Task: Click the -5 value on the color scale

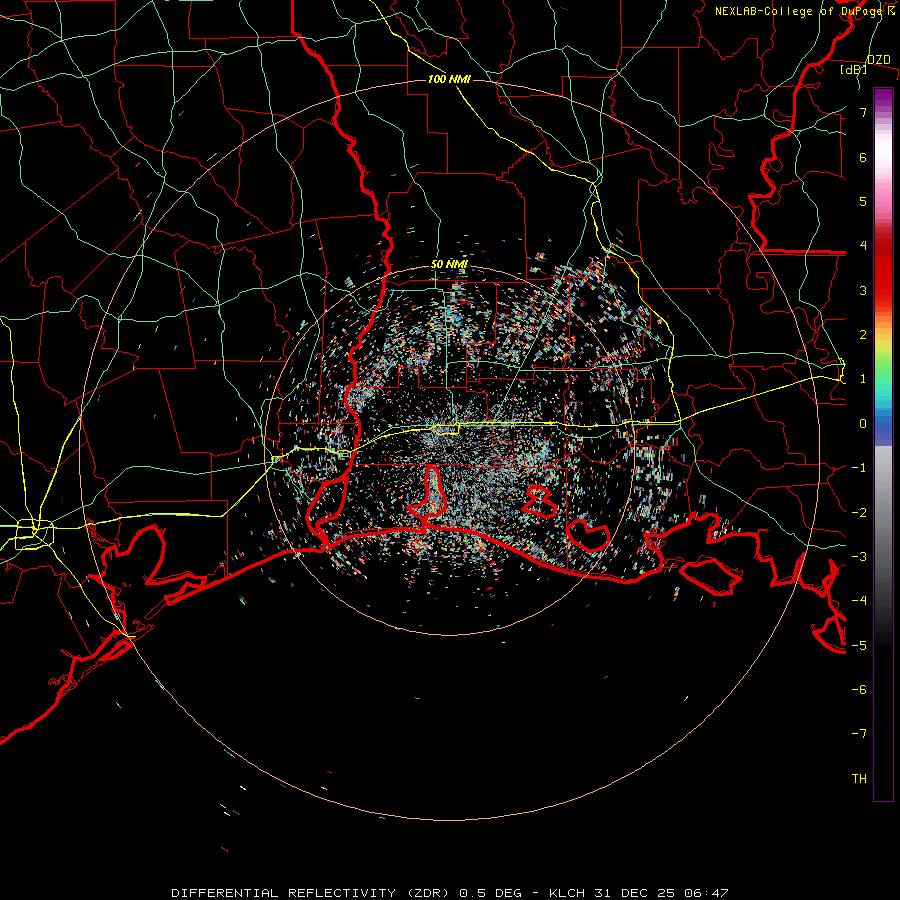Action: tap(859, 645)
